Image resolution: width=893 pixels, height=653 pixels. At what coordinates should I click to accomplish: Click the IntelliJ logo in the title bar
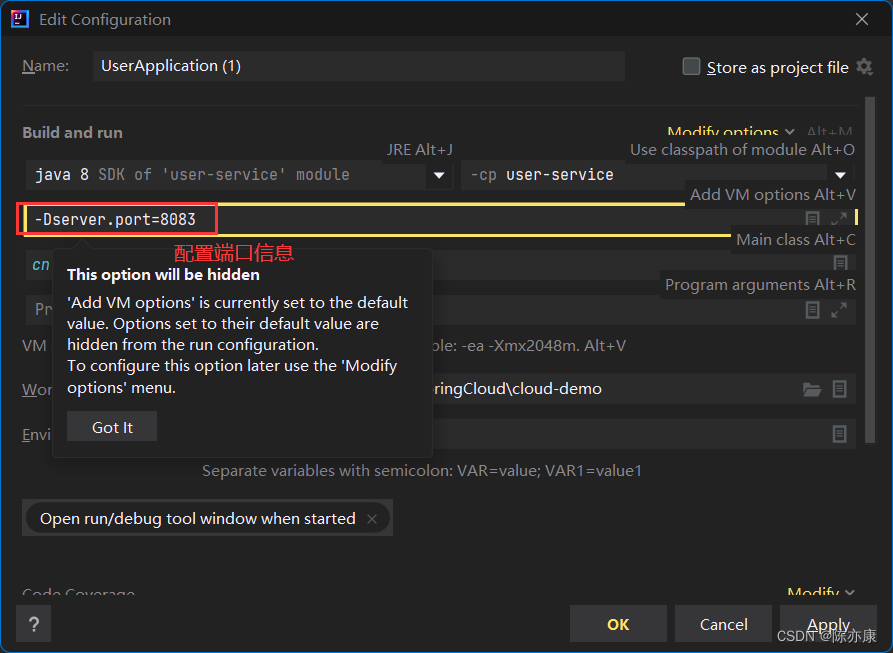click(19, 19)
